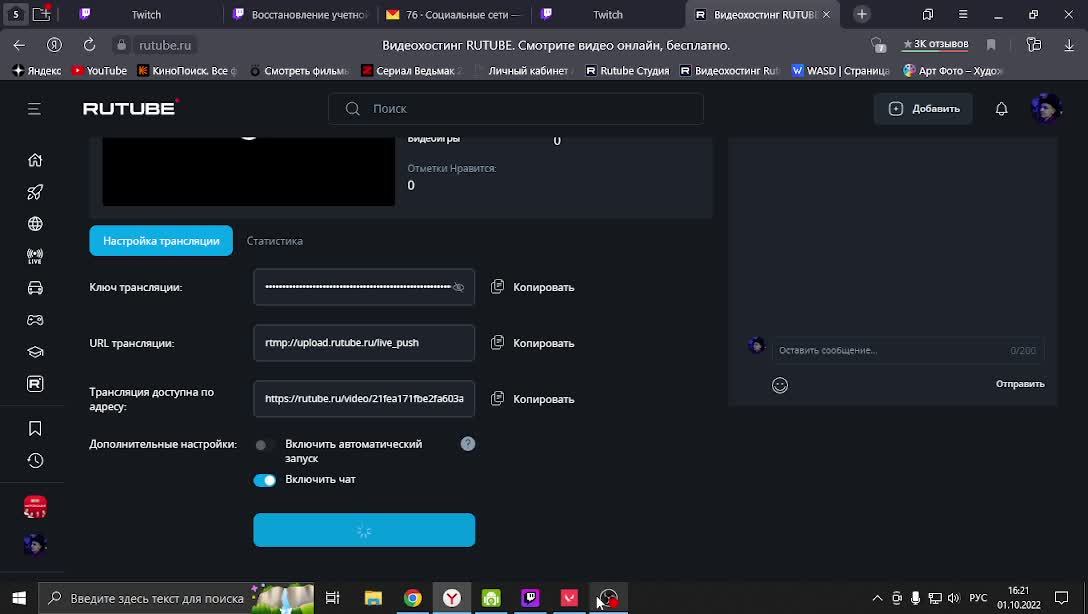Open the Yandex home button in toolbar
The width and height of the screenshot is (1088, 614).
[54, 45]
